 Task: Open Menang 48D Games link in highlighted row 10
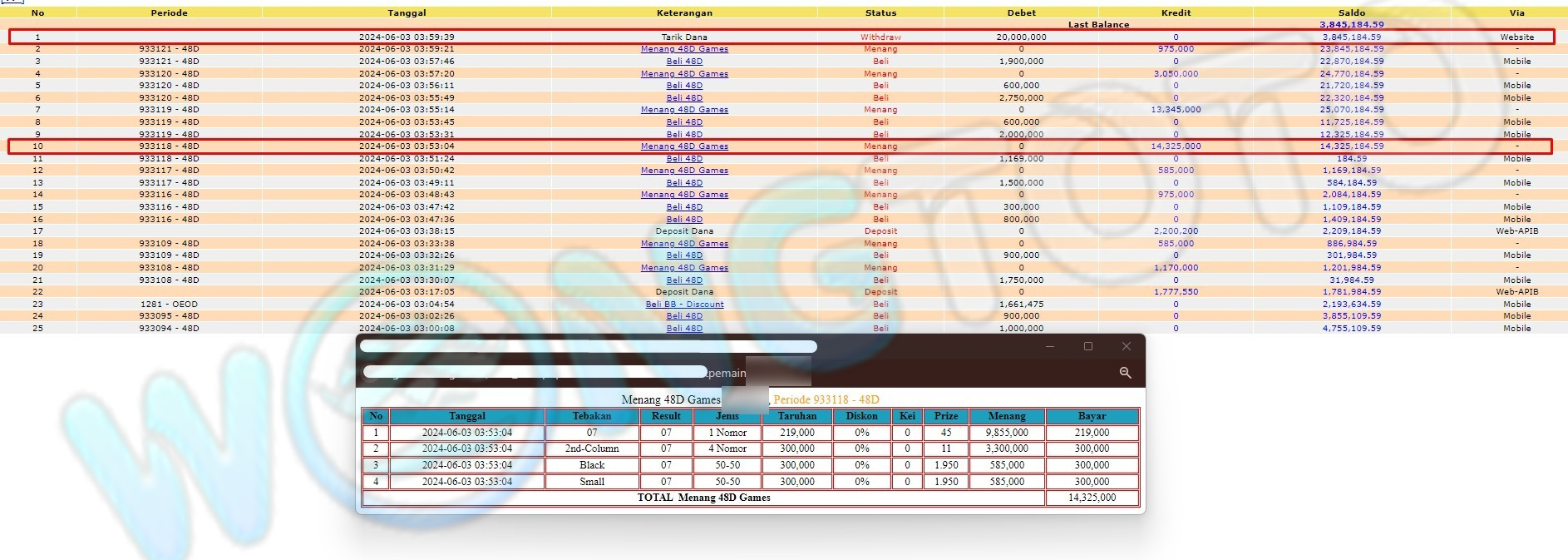coord(684,146)
